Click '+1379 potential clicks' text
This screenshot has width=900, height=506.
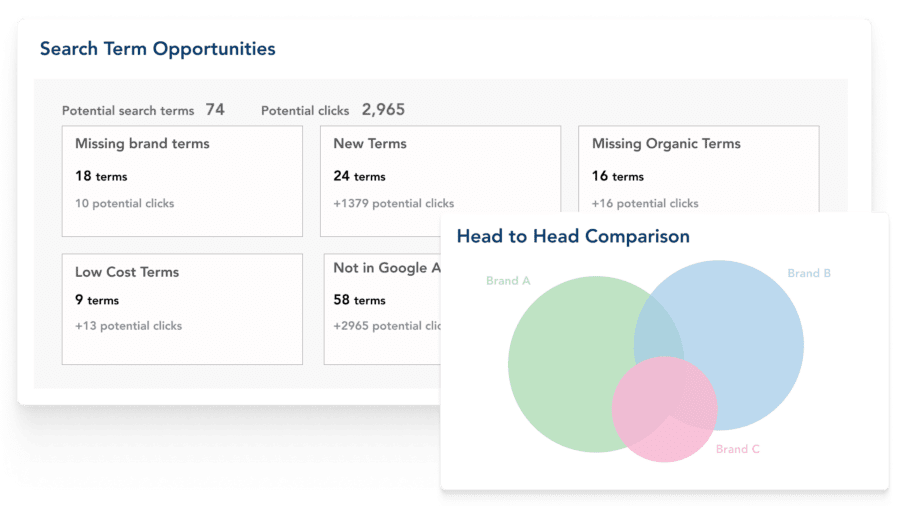coord(394,204)
